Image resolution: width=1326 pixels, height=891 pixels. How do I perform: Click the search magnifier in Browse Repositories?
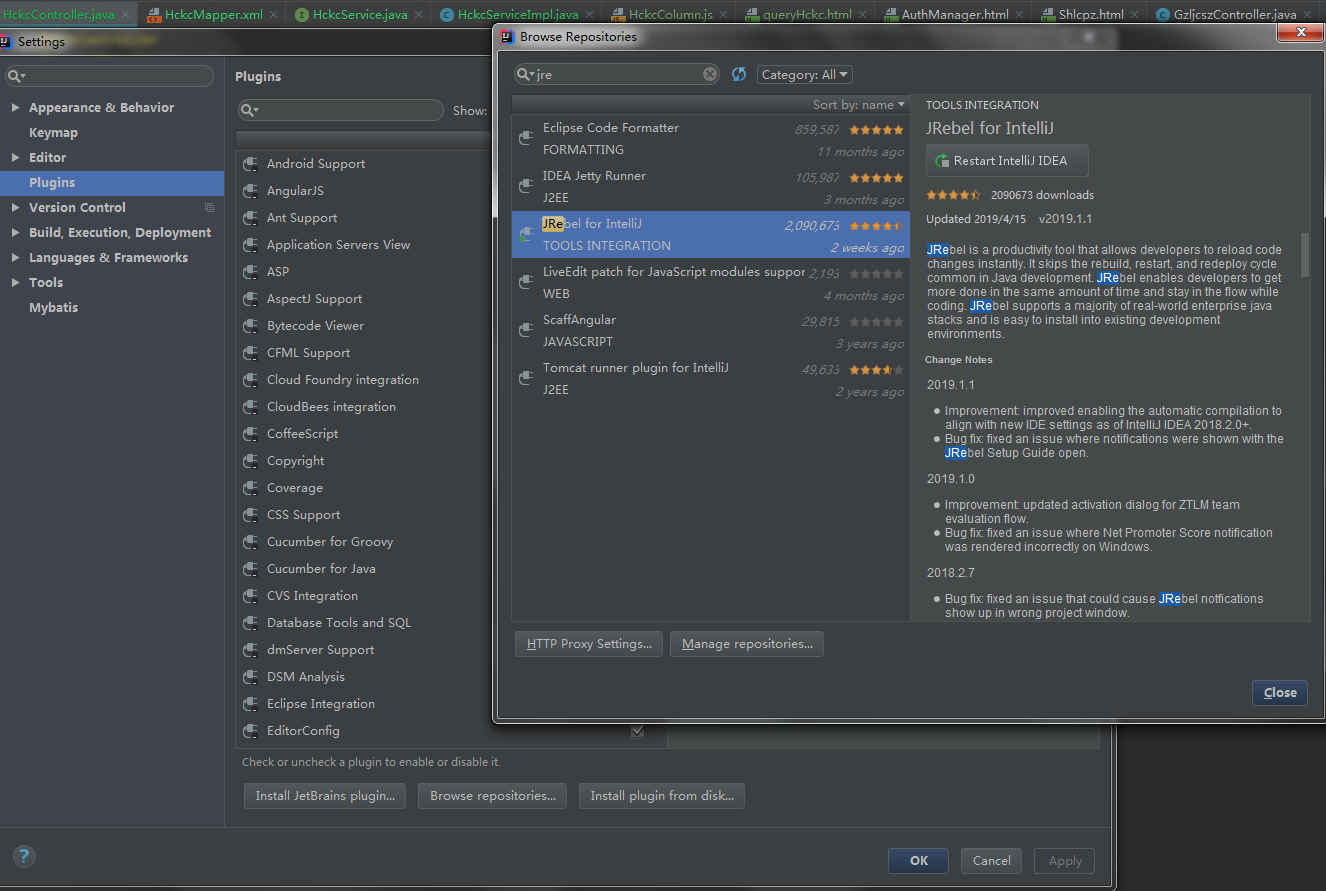click(x=526, y=74)
